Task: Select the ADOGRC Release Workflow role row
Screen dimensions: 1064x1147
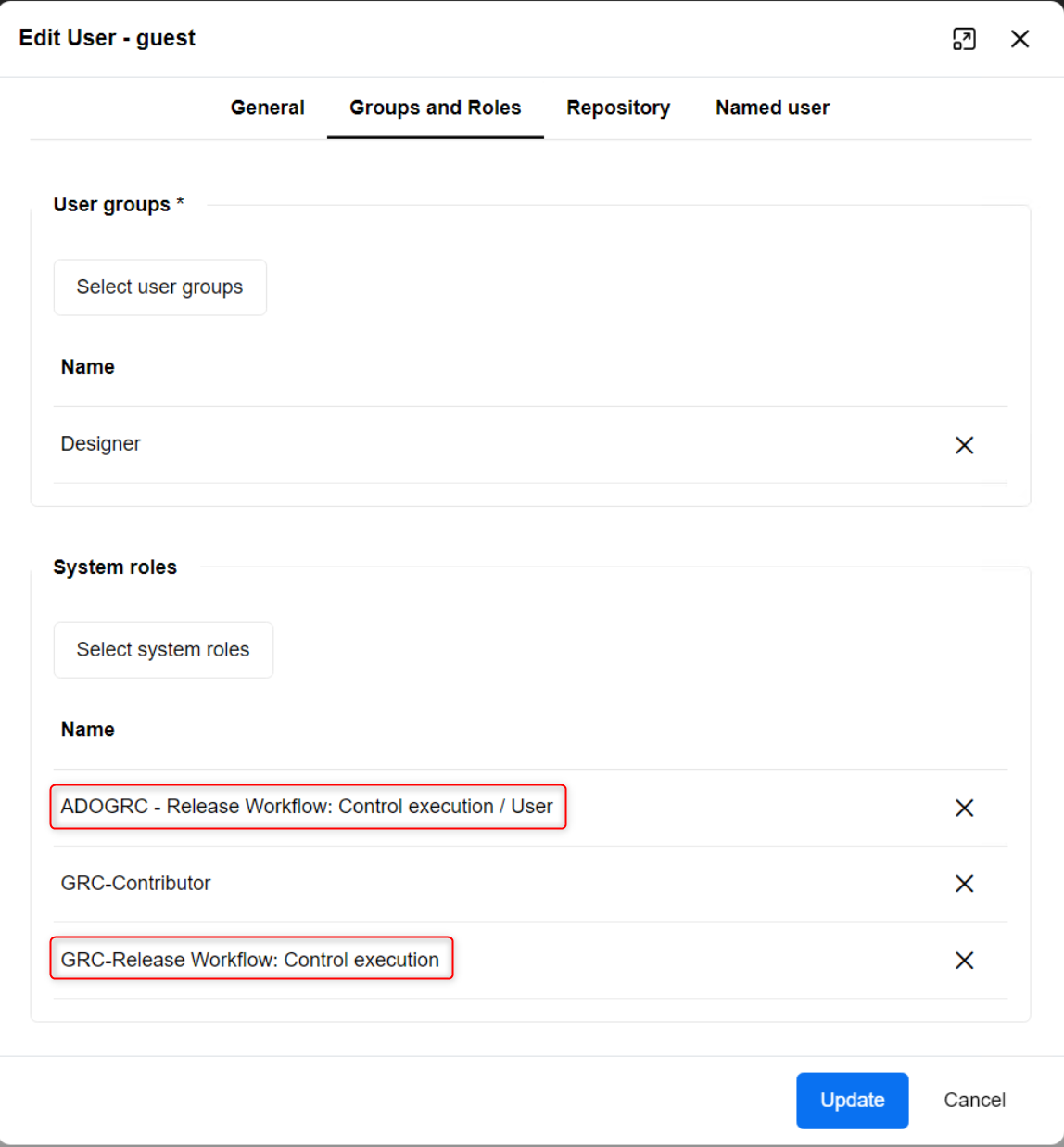Action: pos(307,807)
